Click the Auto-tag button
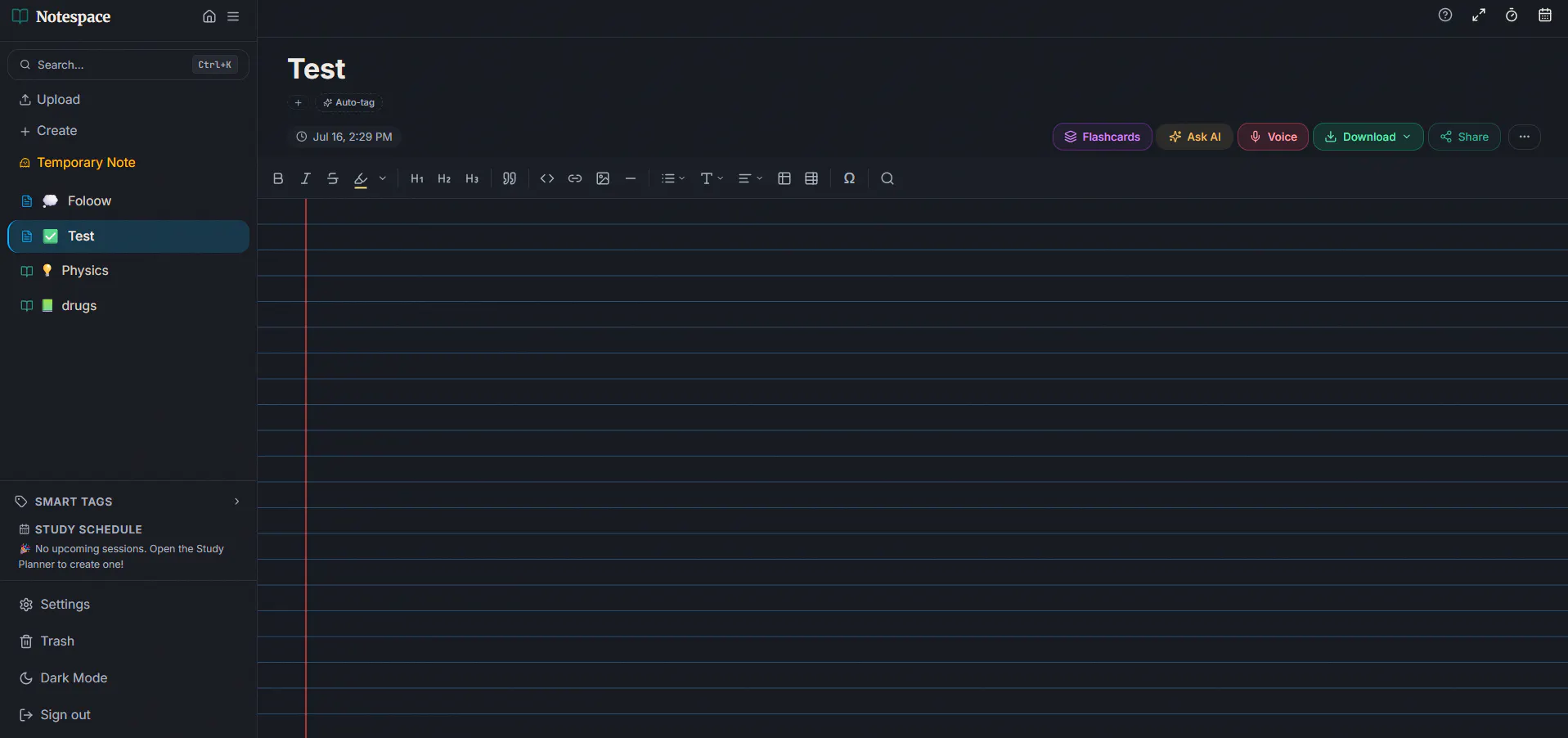This screenshot has width=1568, height=738. [x=349, y=103]
